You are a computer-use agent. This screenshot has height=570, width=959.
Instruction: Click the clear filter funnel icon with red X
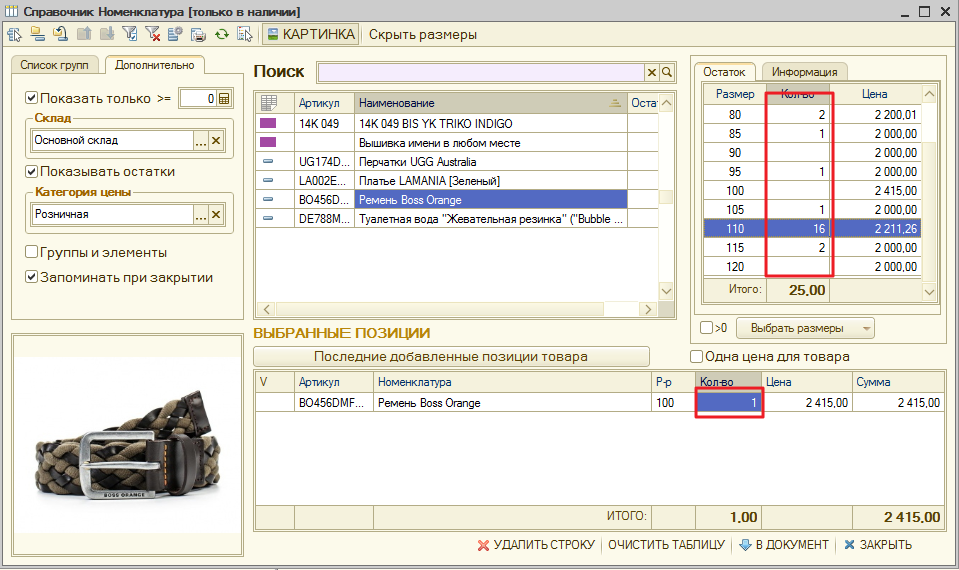[152, 34]
